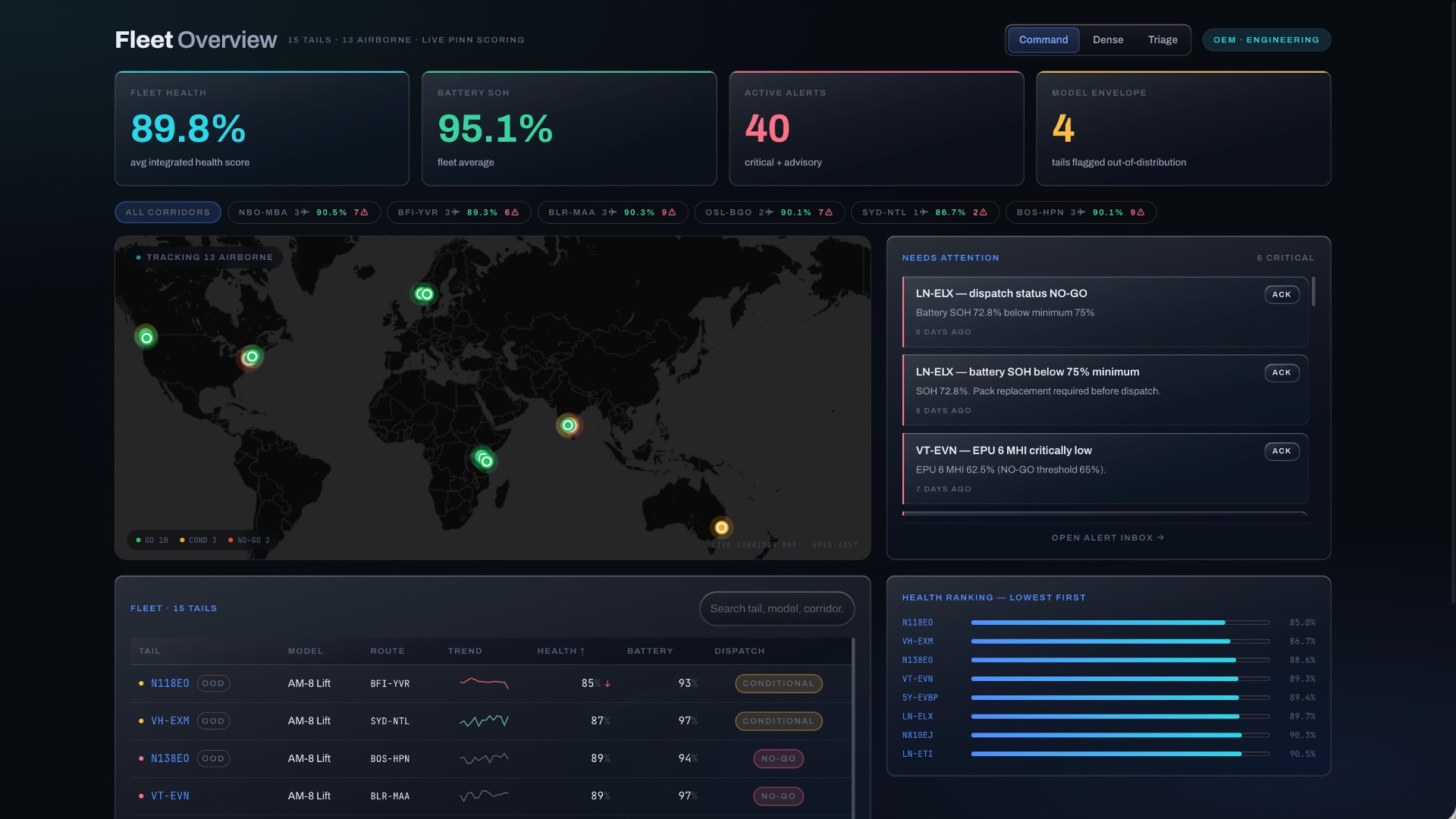Click the OOD badge next to N118EO
Screen dimensions: 1456x819
(213, 683)
